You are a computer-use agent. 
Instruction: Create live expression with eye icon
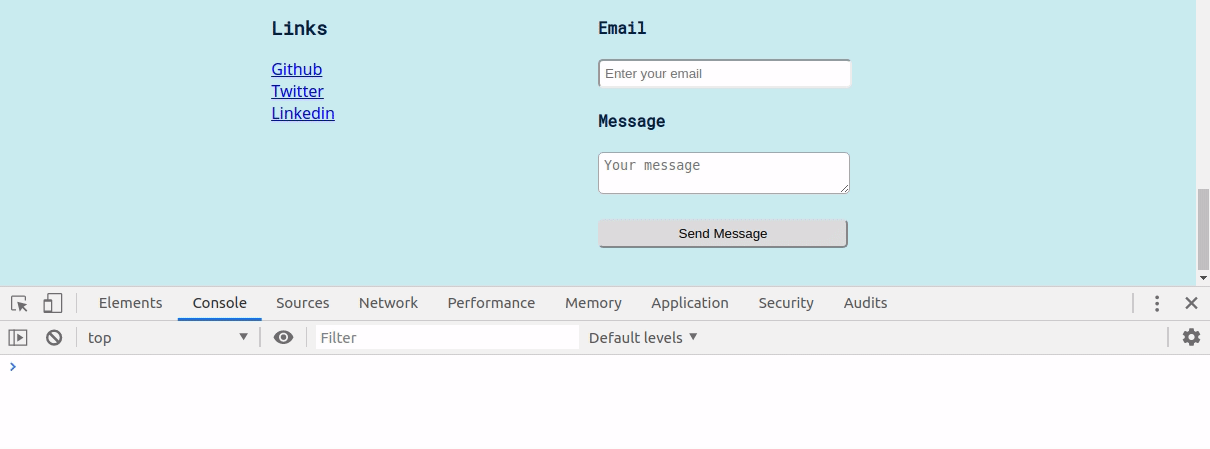coord(284,338)
